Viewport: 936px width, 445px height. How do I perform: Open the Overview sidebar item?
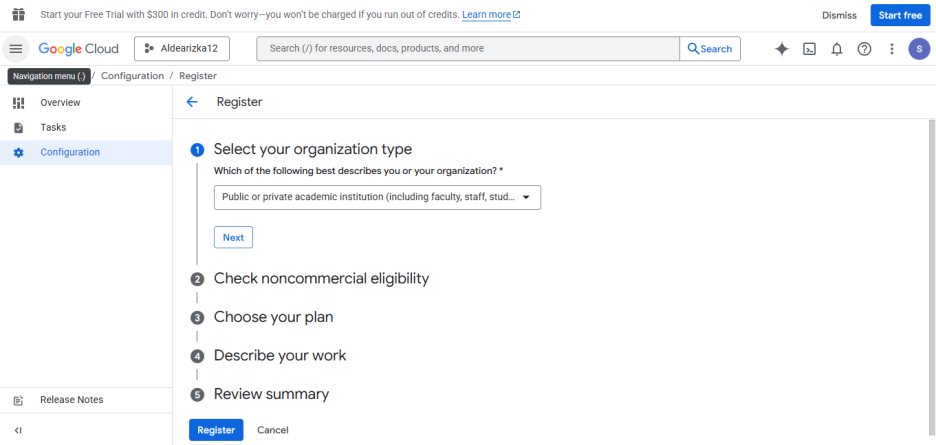tap(86, 103)
